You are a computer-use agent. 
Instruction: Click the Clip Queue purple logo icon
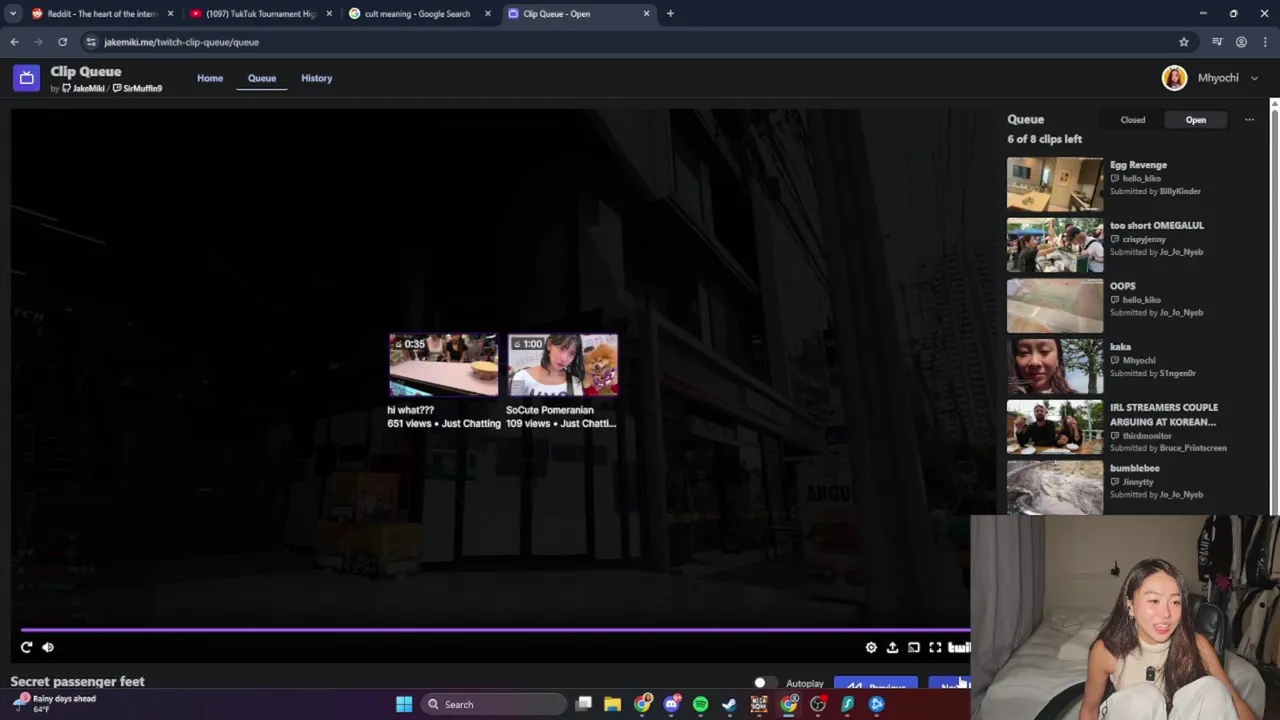click(x=26, y=78)
